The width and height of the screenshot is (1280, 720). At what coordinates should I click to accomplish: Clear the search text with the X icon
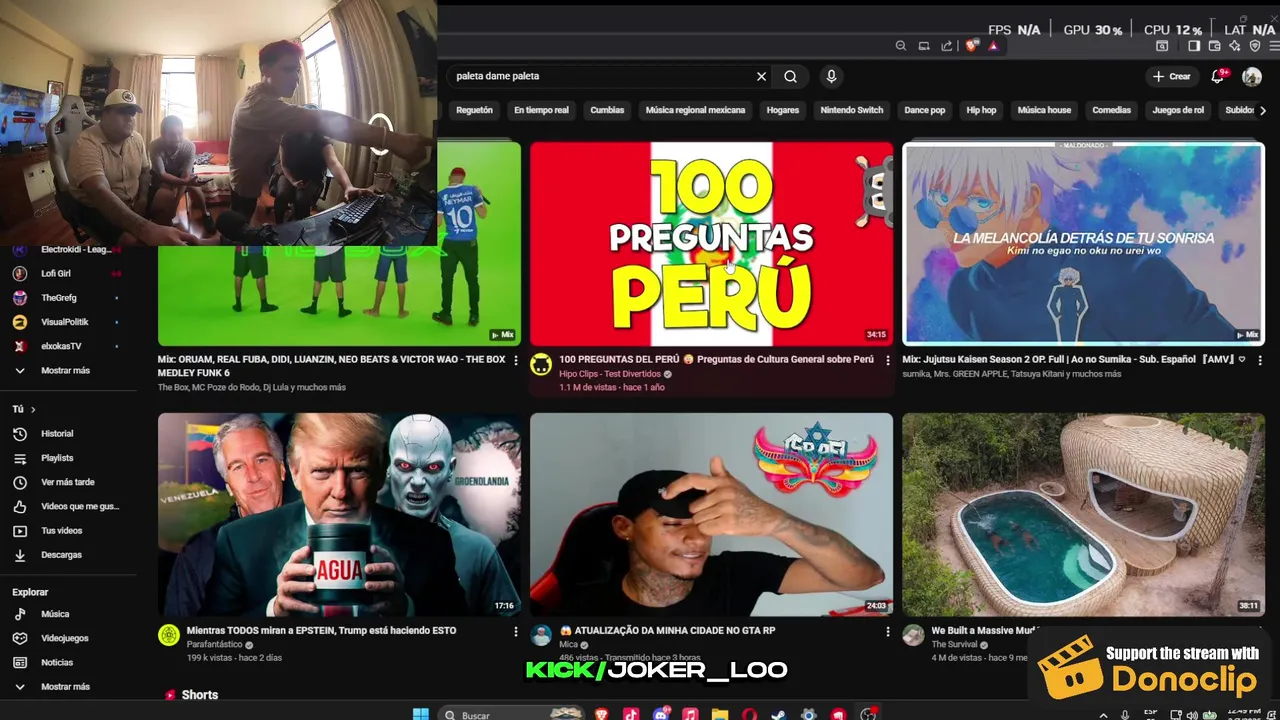pyautogui.click(x=761, y=76)
